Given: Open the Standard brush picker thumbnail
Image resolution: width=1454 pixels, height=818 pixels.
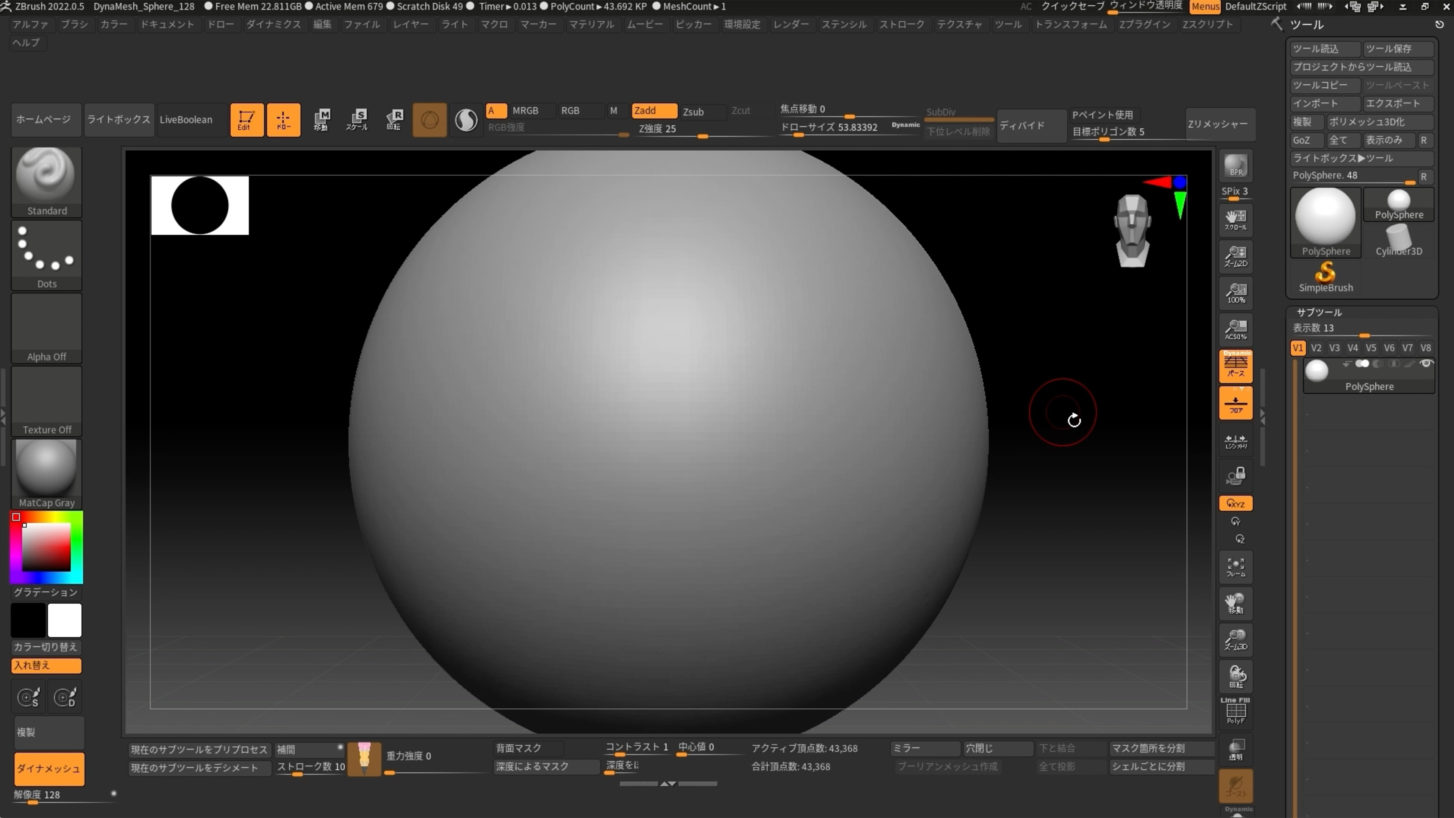Looking at the screenshot, I should (x=46, y=181).
